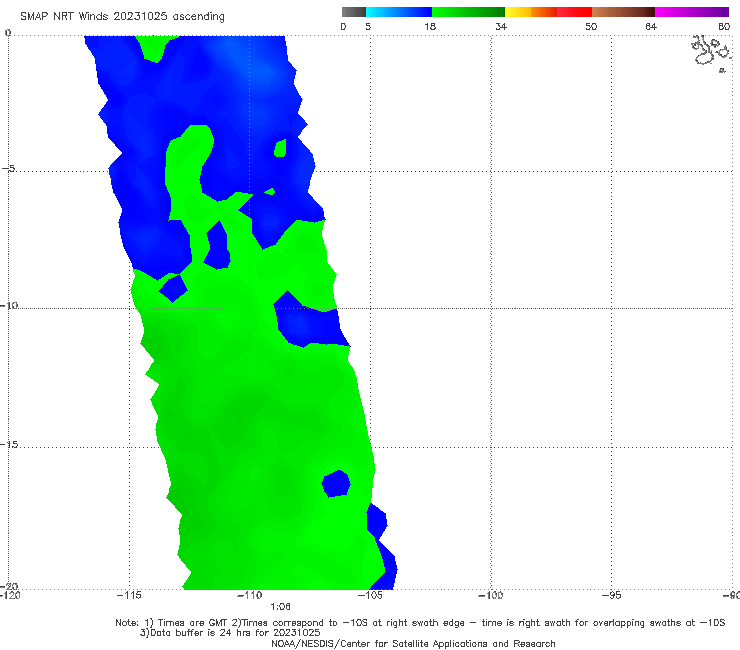Image resolution: width=740 pixels, height=650 pixels.
Task: Click the longitude label '-95'
Action: 611,595
